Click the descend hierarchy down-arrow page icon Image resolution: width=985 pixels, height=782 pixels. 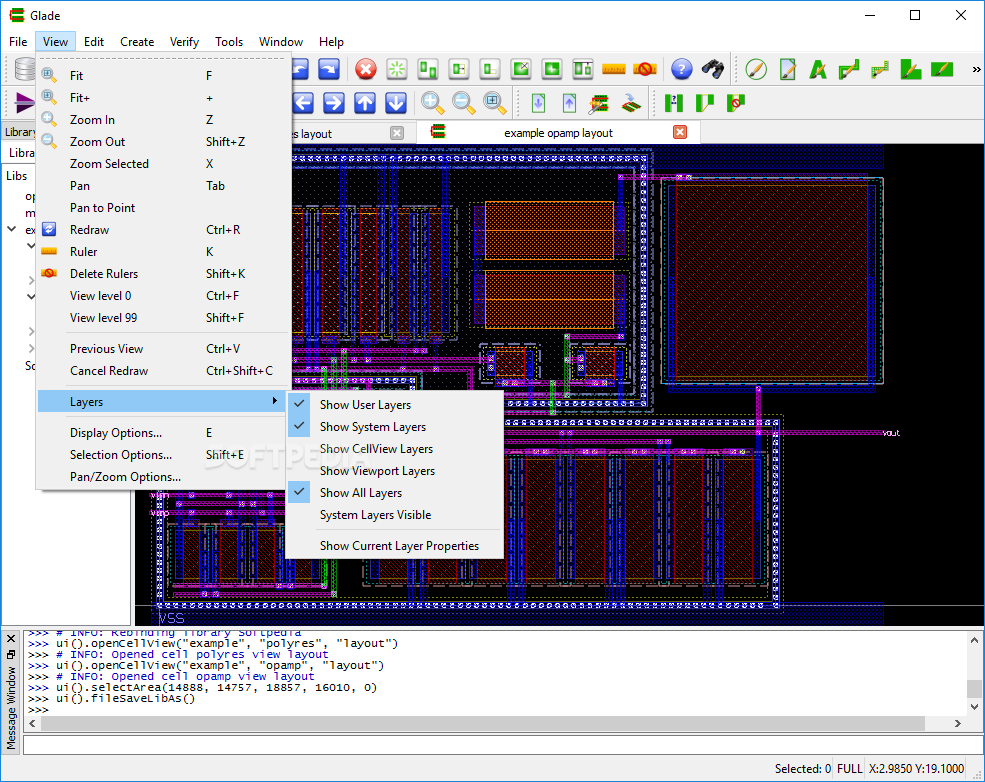(x=538, y=102)
